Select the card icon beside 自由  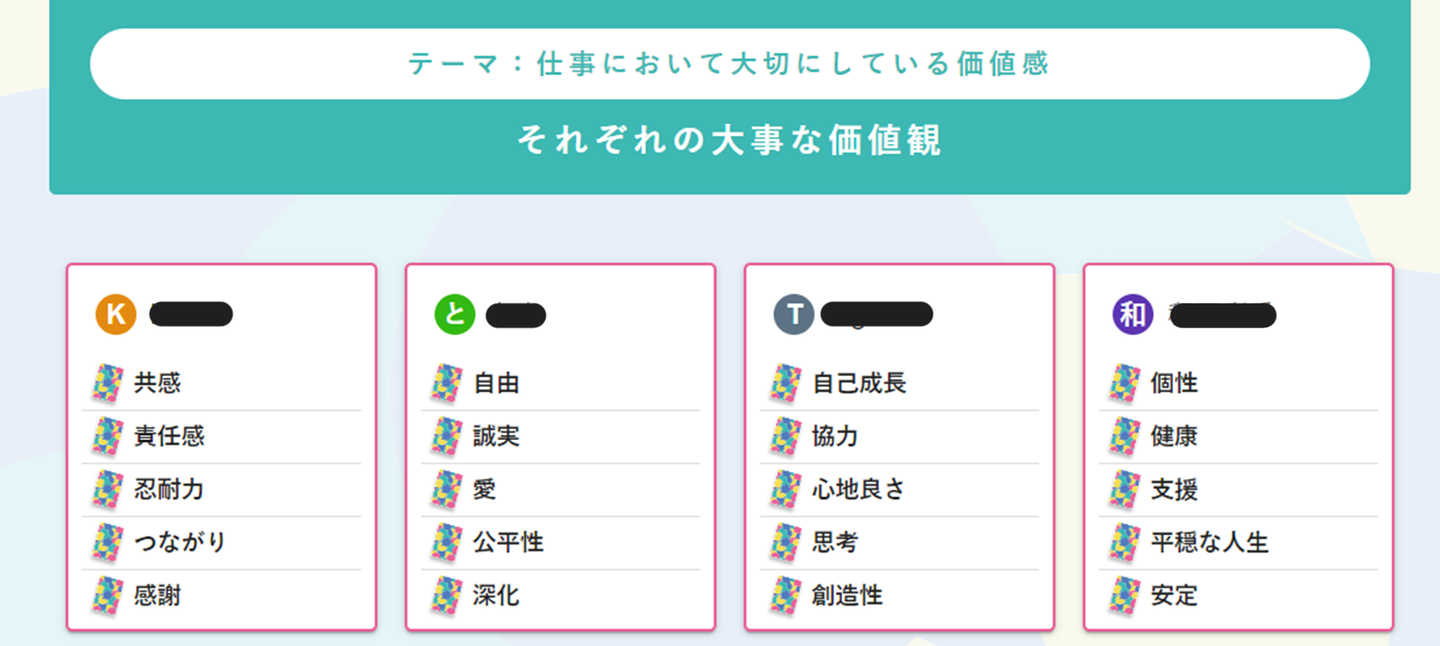[446, 383]
